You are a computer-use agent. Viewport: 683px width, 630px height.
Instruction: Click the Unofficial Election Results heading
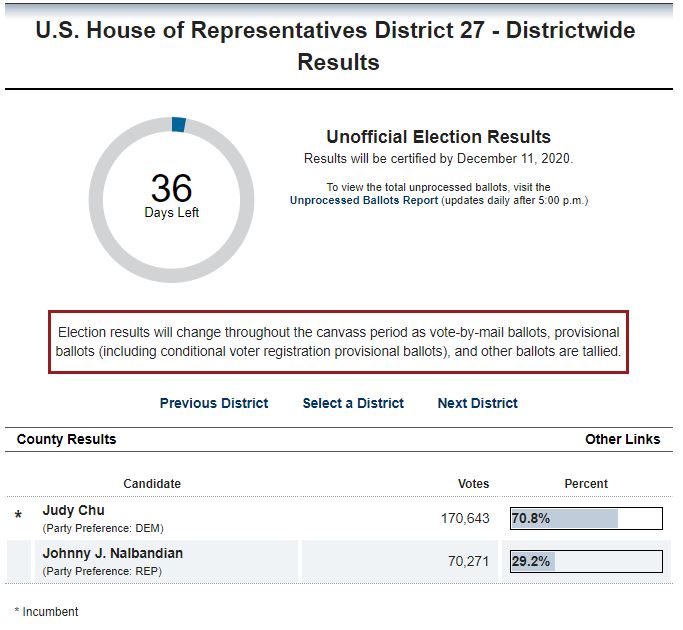[438, 137]
